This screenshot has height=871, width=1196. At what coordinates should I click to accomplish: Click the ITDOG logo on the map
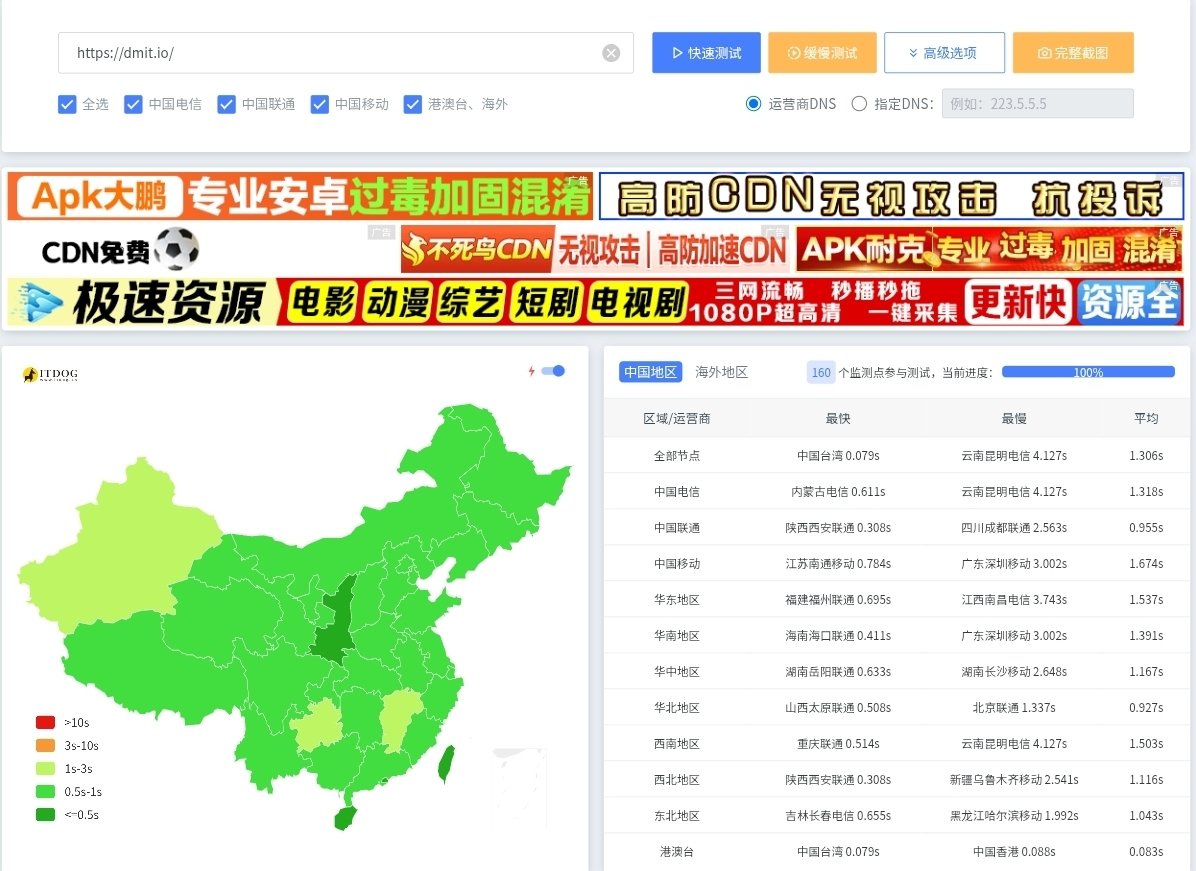tap(50, 374)
